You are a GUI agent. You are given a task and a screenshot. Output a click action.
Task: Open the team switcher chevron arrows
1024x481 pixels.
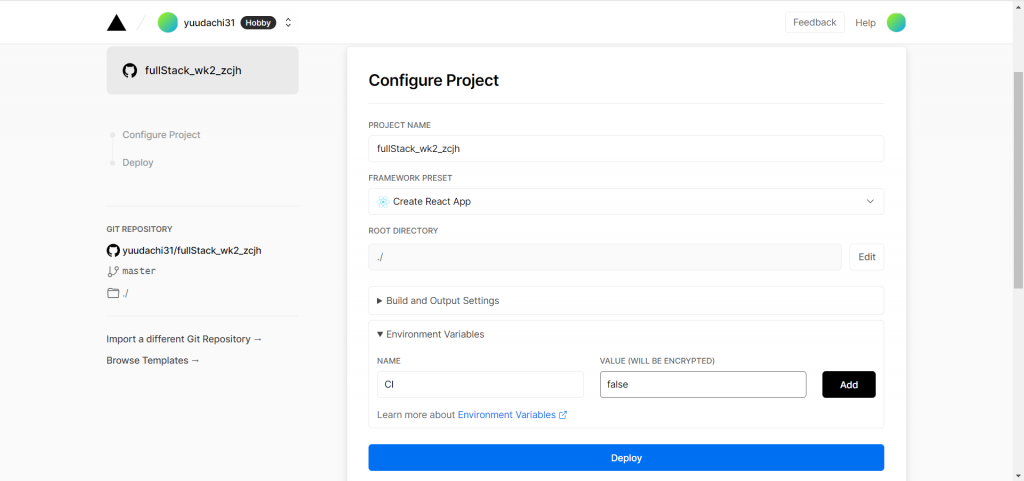pos(289,22)
